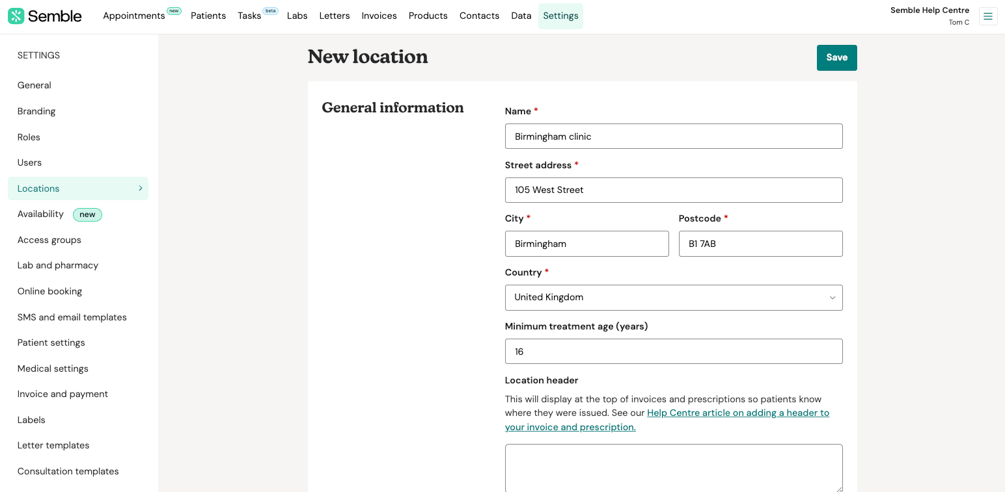Screen dimensions: 1005x492
Task: Go to Invoice and payment settings
Action: click(x=63, y=394)
